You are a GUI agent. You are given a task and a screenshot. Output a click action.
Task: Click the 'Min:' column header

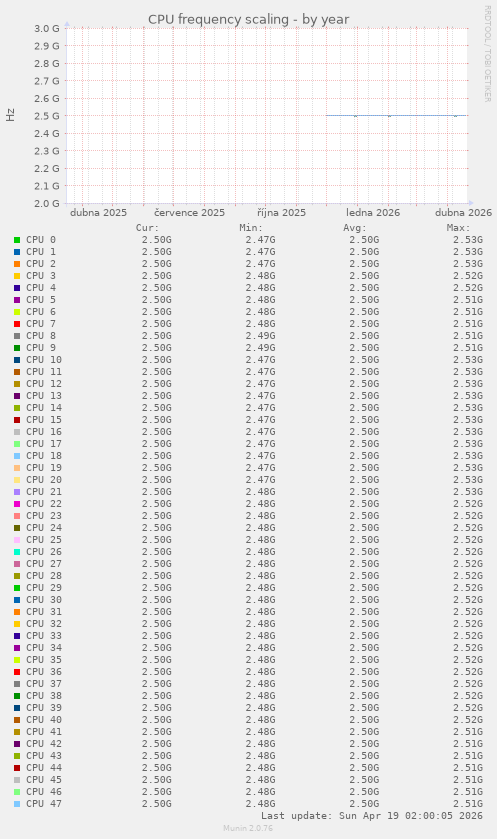tap(251, 228)
